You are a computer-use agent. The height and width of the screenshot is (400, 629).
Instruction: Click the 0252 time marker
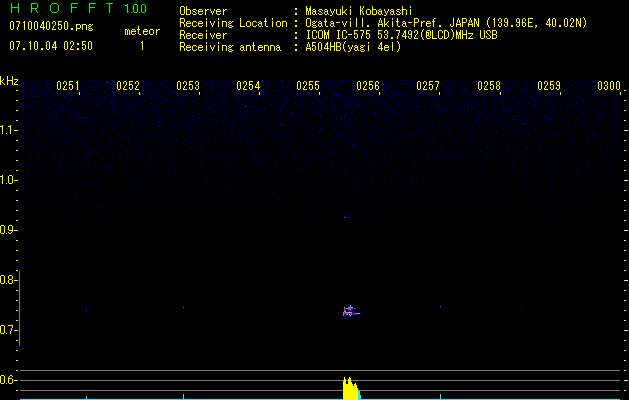click(x=128, y=86)
